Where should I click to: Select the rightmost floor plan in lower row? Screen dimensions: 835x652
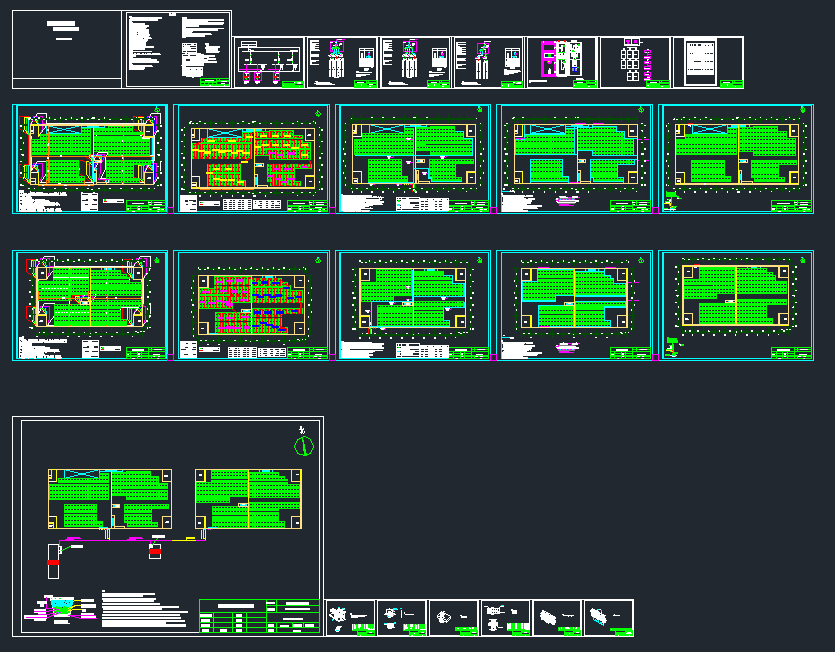[x=737, y=305]
